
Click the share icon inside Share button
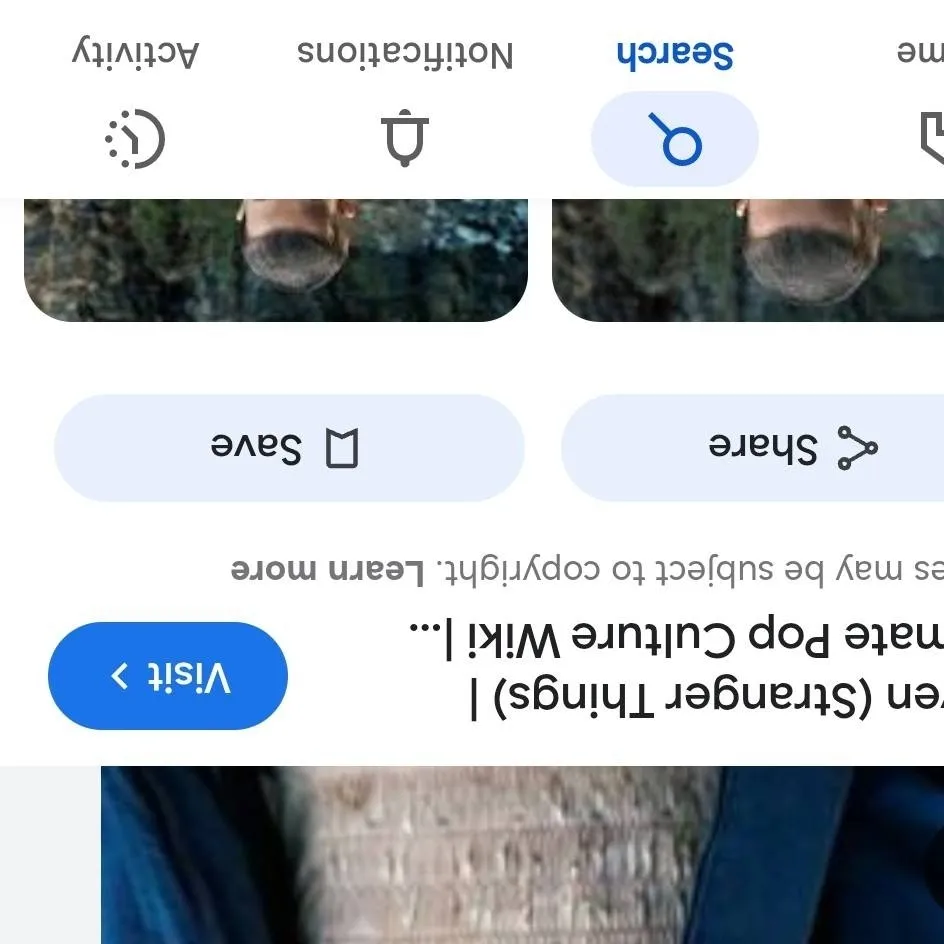858,448
